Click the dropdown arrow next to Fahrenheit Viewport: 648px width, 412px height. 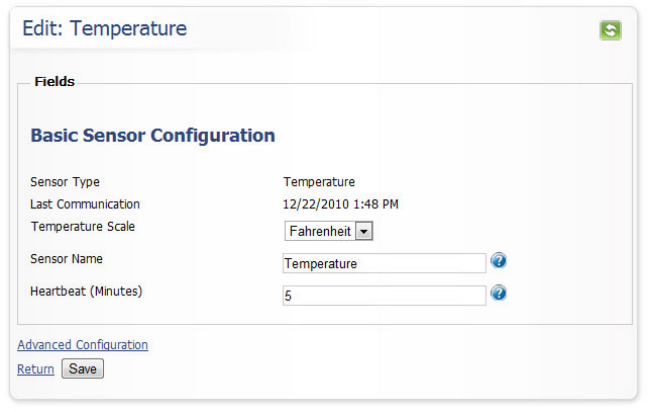pos(364,231)
